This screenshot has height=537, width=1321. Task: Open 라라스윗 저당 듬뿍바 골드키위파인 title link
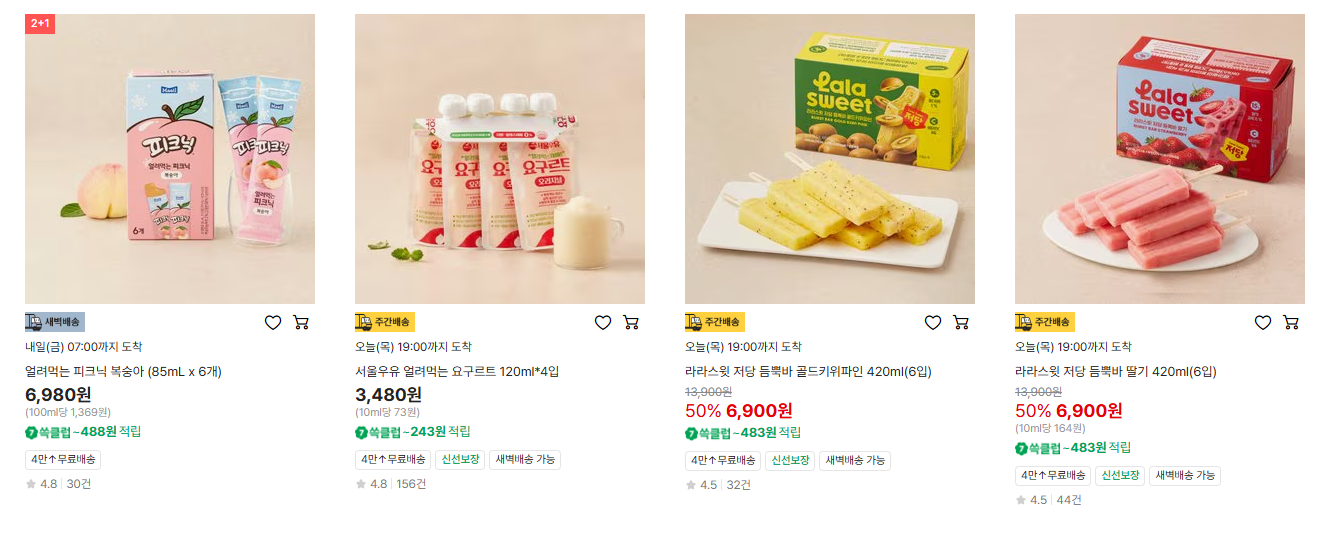808,372
